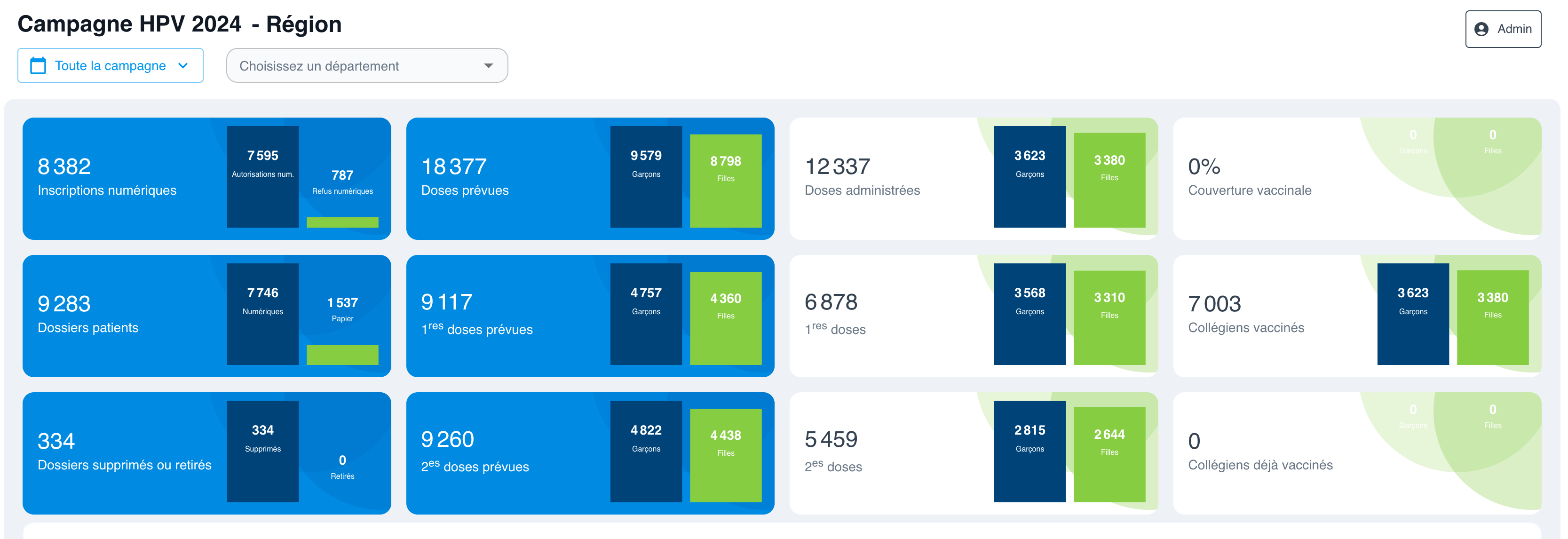Click the 9 283 Dossiers patients card

coord(207,316)
